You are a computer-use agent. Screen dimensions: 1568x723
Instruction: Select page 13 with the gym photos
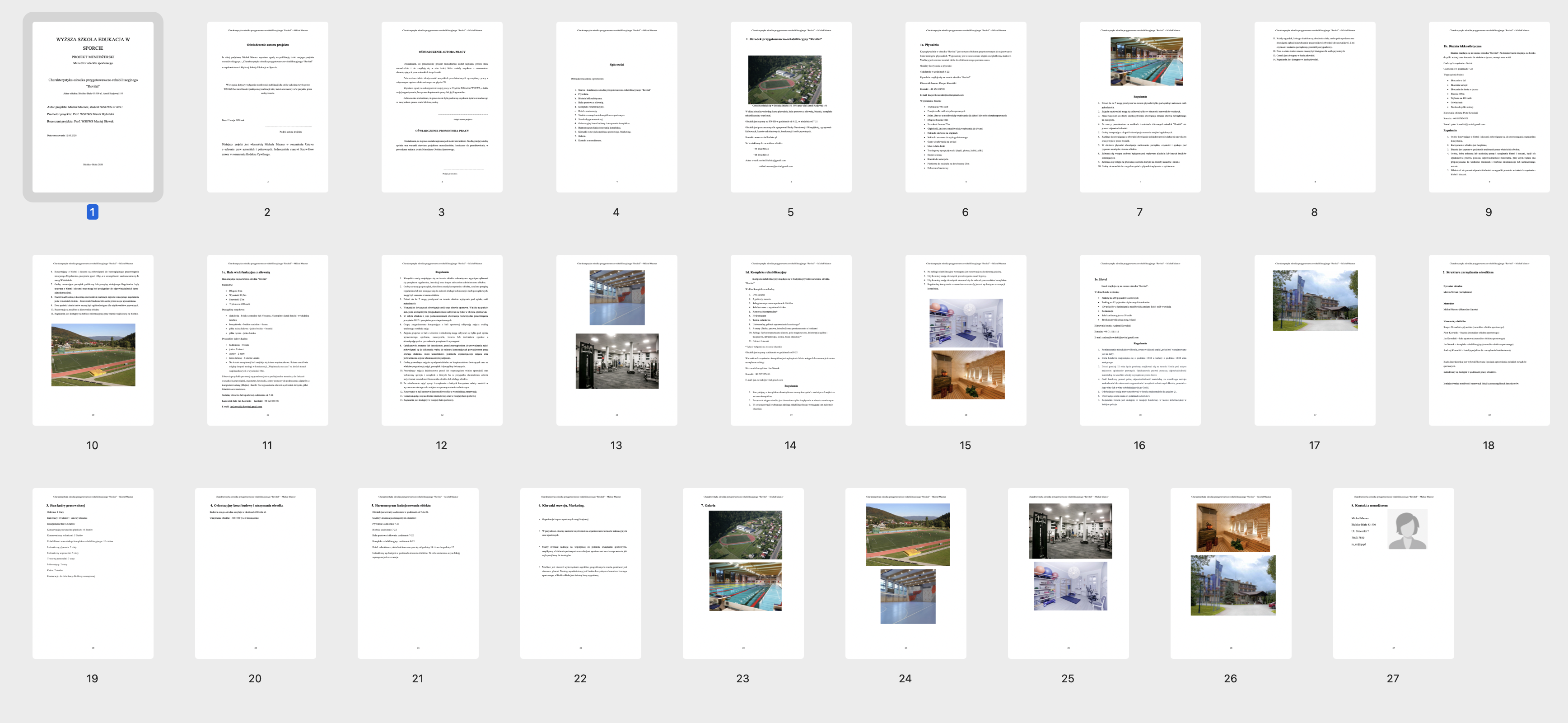click(x=616, y=340)
